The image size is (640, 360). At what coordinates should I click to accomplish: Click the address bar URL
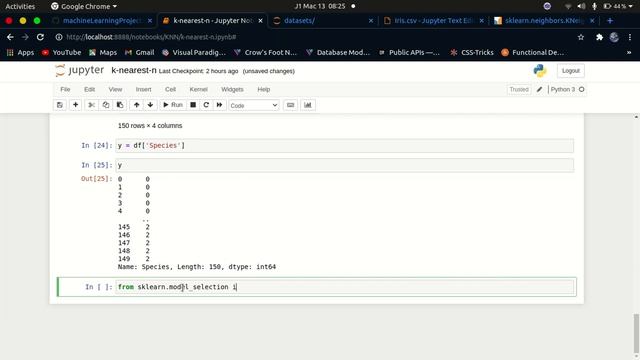[x=151, y=37]
